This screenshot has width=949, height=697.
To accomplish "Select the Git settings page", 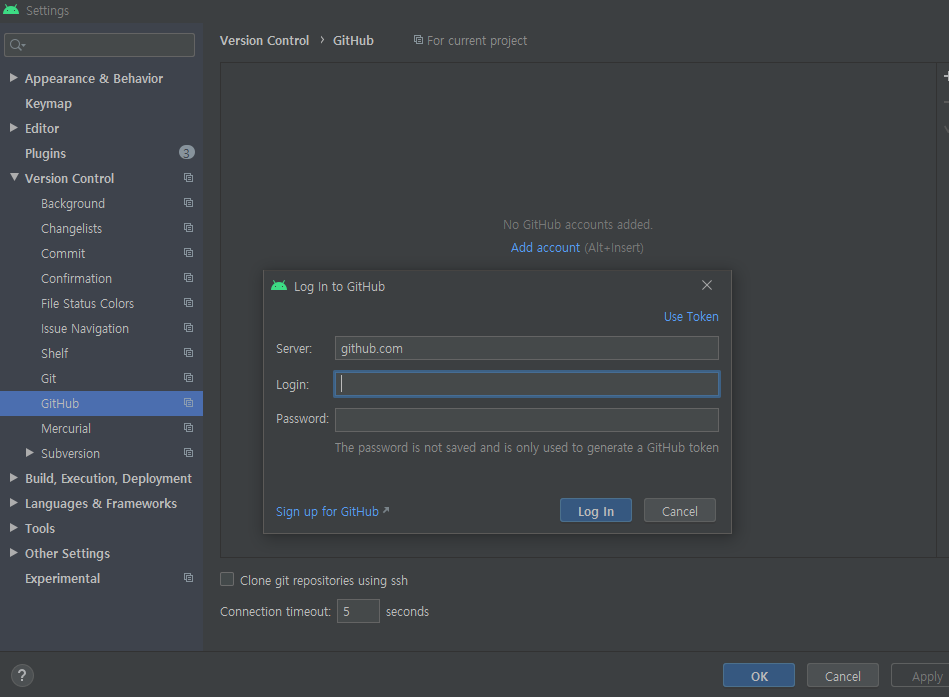I will click(48, 378).
